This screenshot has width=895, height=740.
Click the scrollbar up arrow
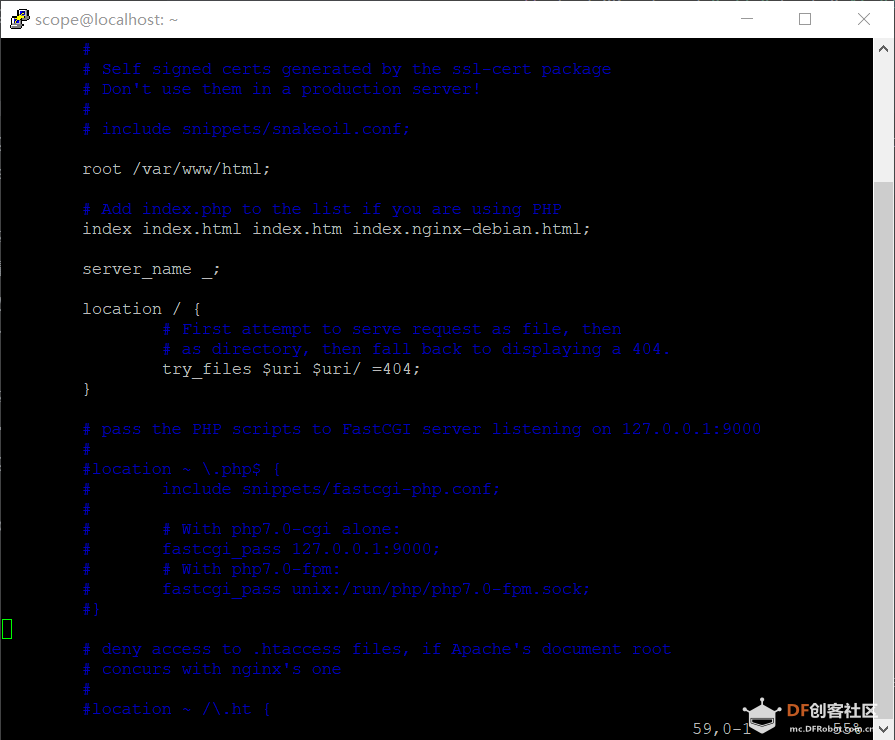tap(884, 49)
